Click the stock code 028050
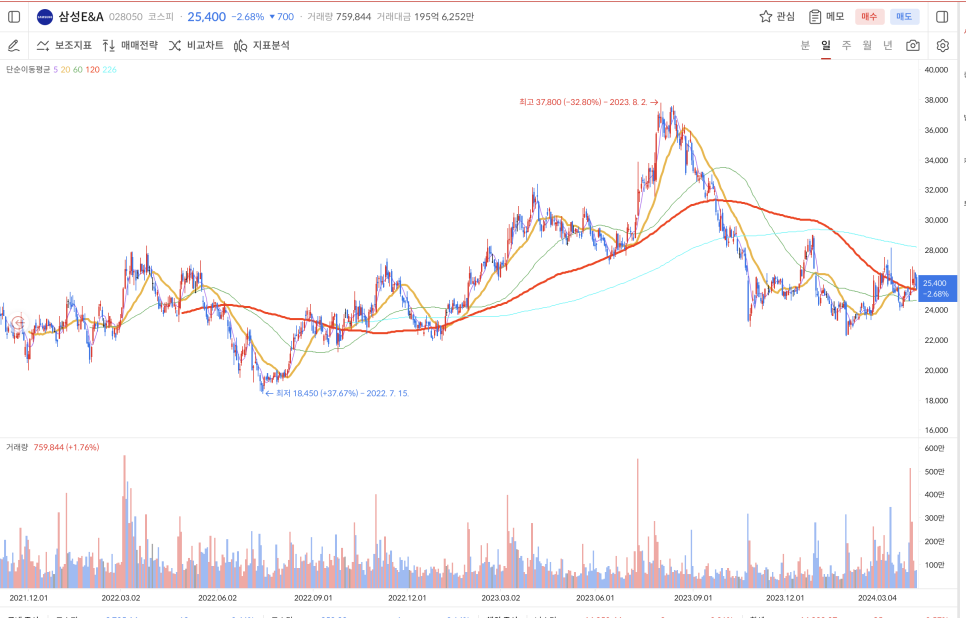966x618 pixels. [126, 17]
